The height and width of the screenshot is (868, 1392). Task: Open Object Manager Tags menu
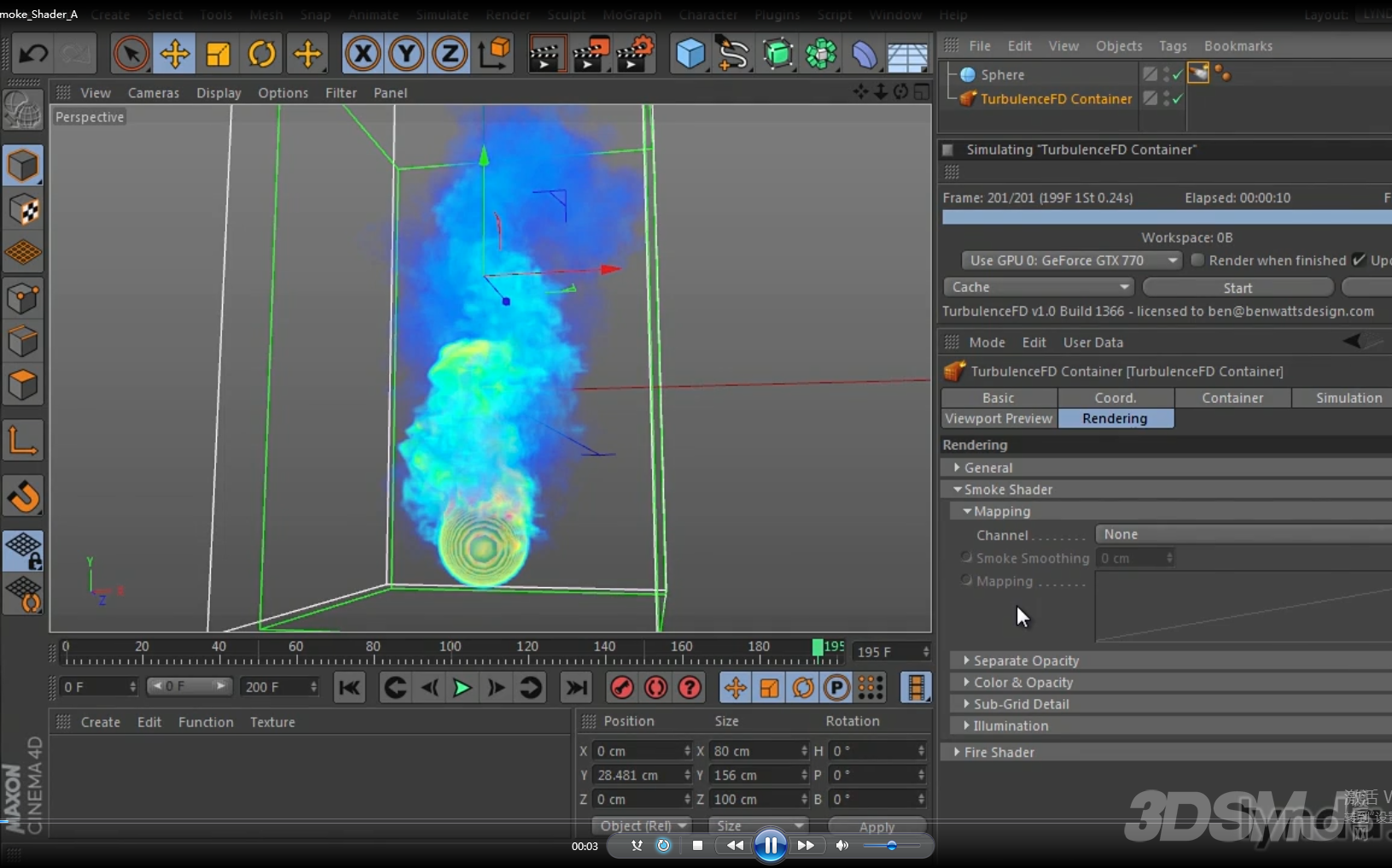tap(1173, 46)
